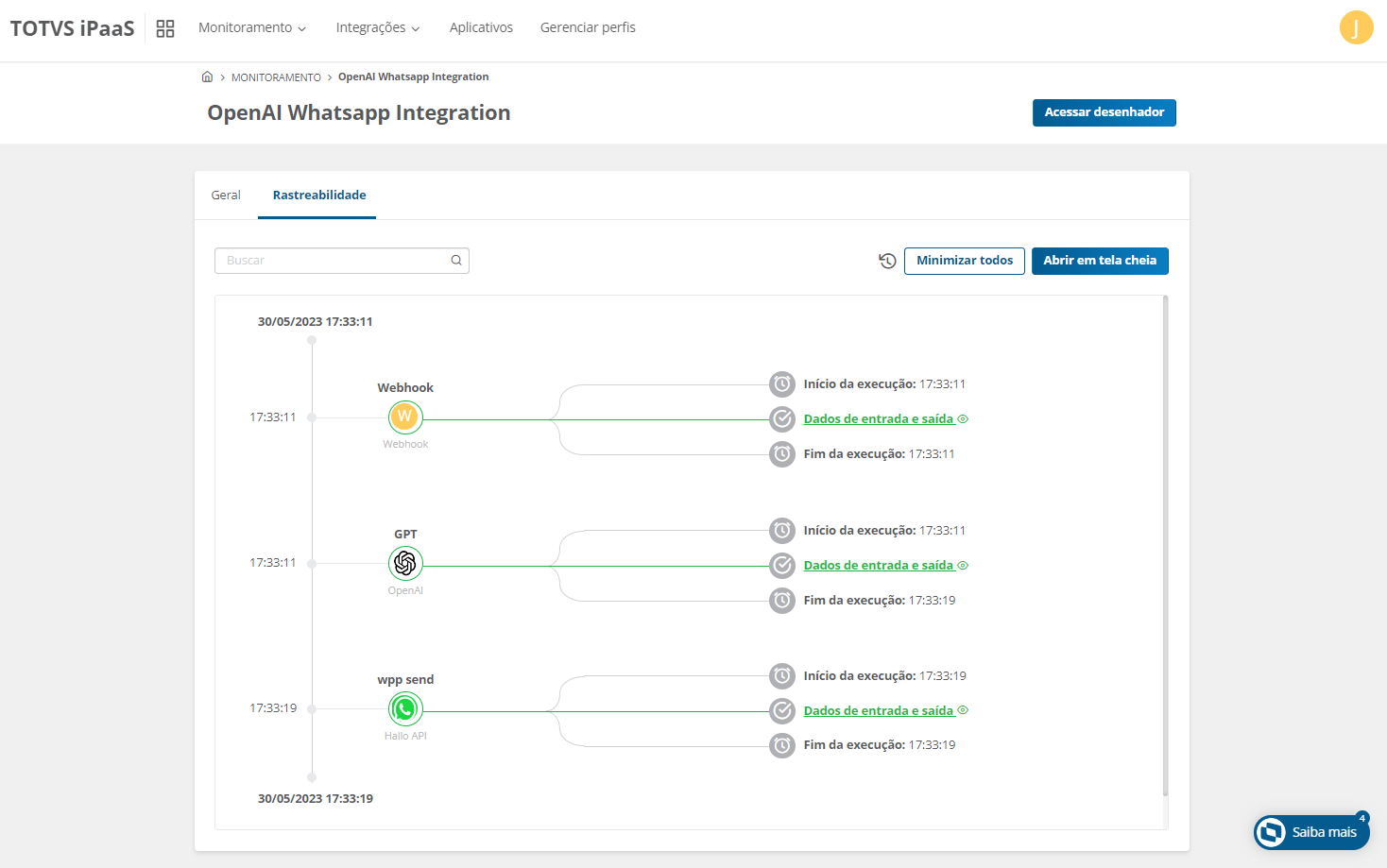Open the Aplicativos menu item
Image resolution: width=1387 pixels, height=868 pixels.
(481, 28)
